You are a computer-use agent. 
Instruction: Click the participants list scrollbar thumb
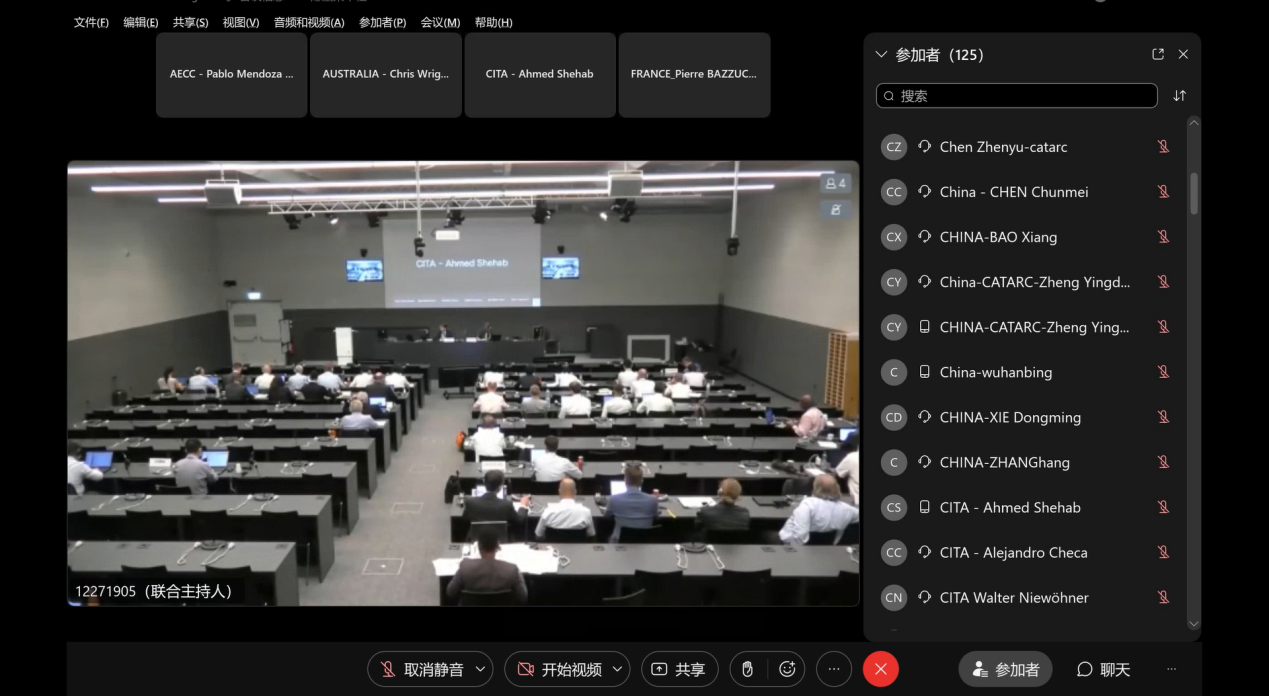point(1193,192)
